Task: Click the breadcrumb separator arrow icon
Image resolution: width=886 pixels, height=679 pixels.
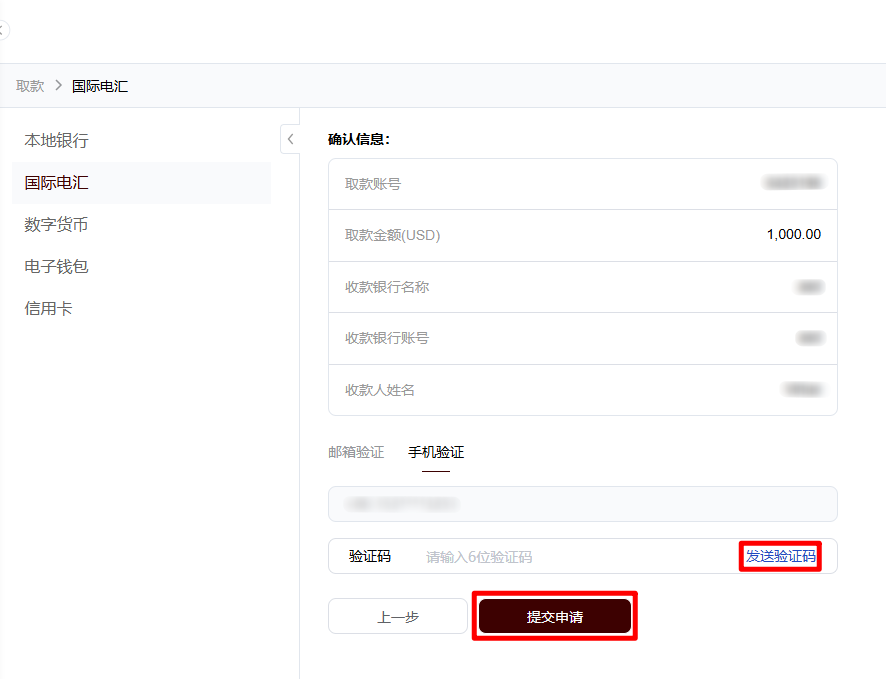Action: (x=58, y=86)
